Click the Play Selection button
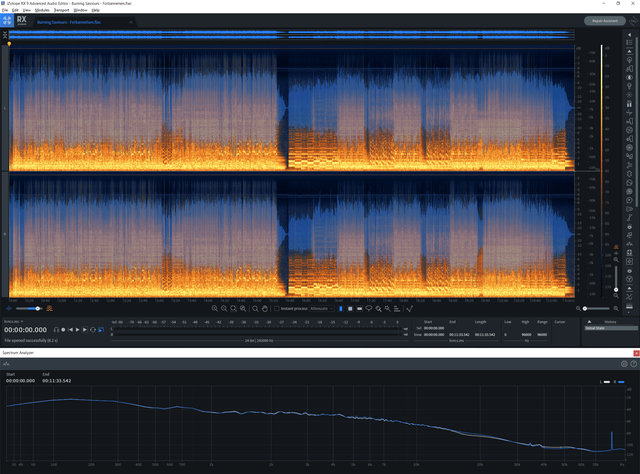The height and width of the screenshot is (474, 640). [85, 329]
